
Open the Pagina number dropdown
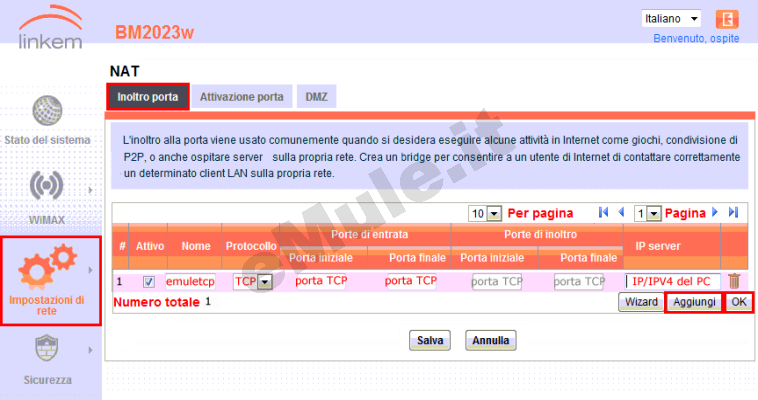click(x=647, y=213)
